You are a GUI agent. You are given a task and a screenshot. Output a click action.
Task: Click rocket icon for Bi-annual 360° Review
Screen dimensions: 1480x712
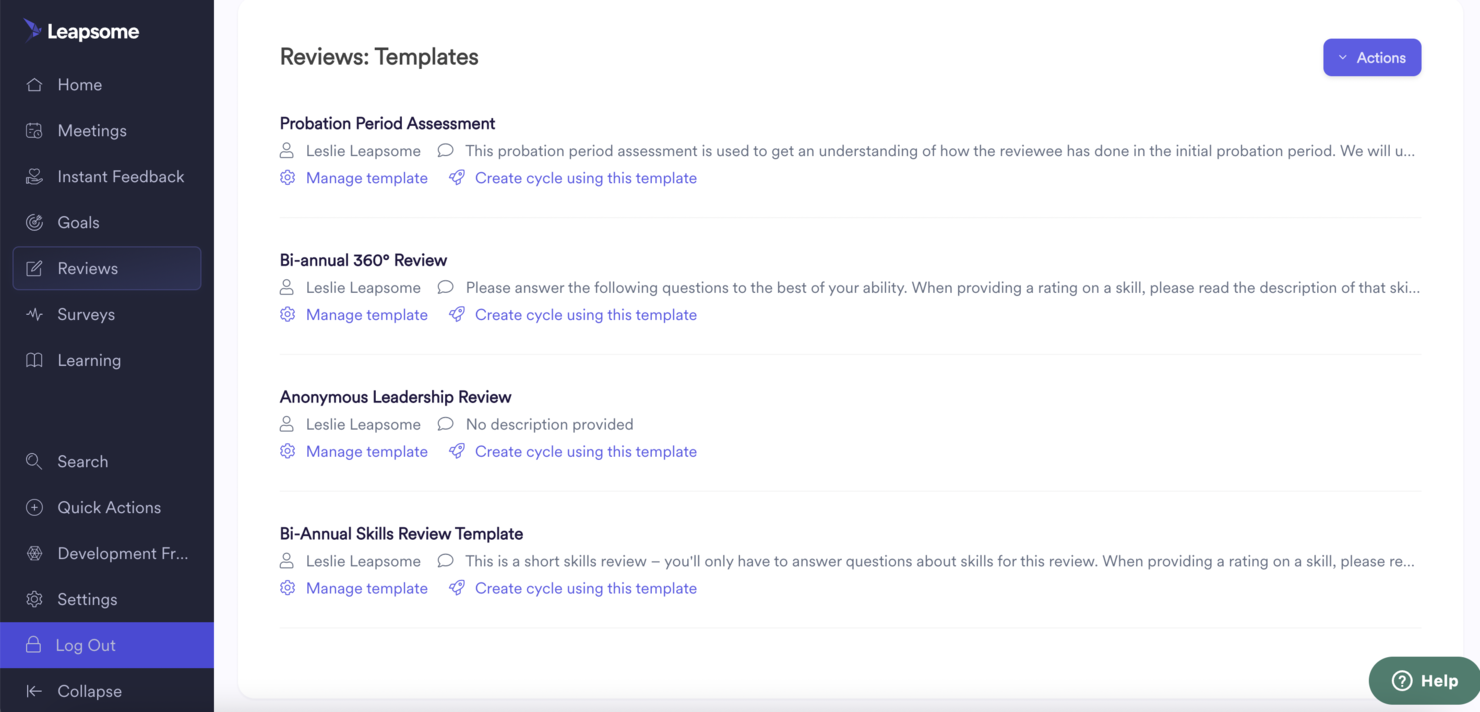pos(457,315)
